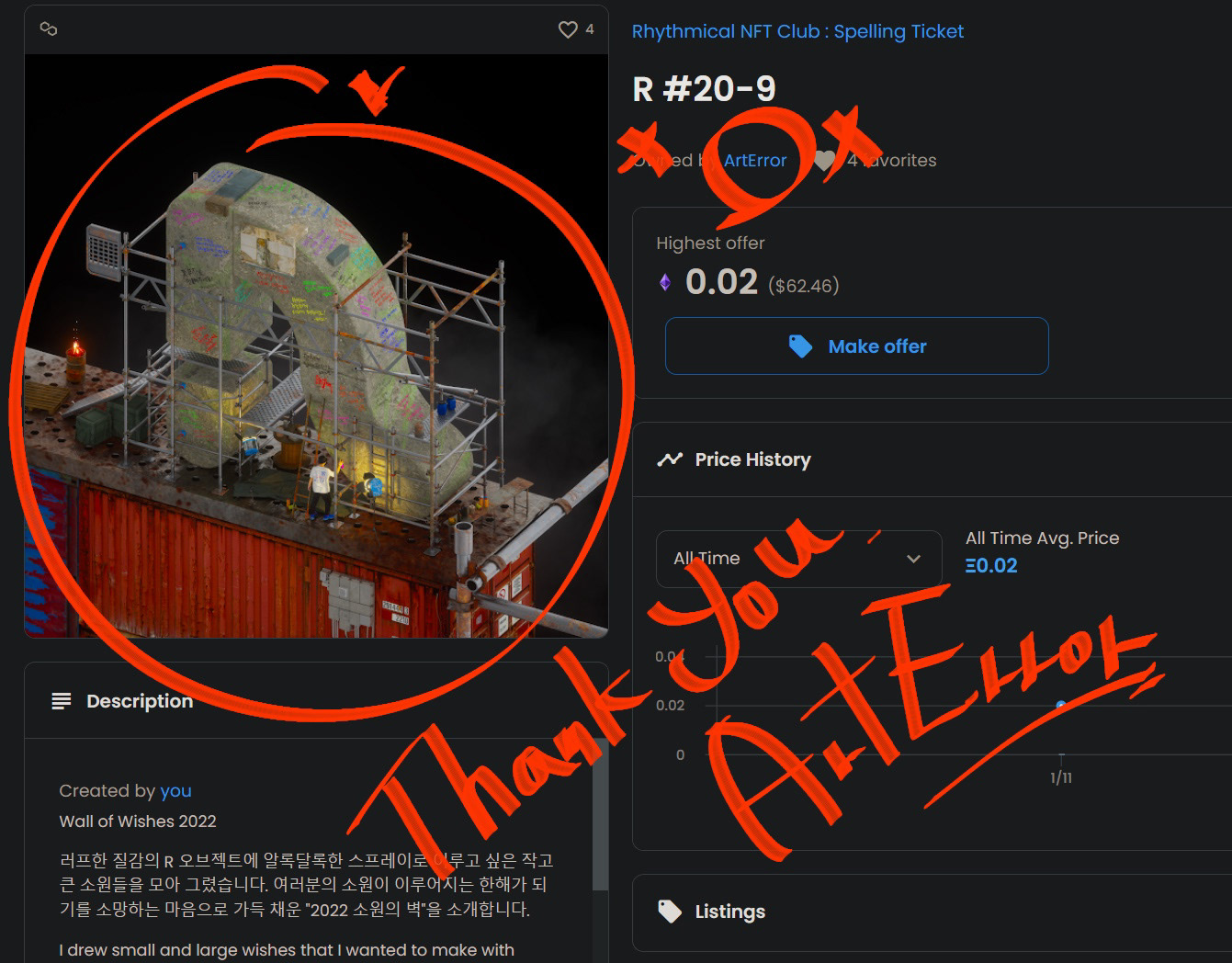The height and width of the screenshot is (963, 1232).
Task: Click the price data point on the chart
Action: [x=1061, y=705]
